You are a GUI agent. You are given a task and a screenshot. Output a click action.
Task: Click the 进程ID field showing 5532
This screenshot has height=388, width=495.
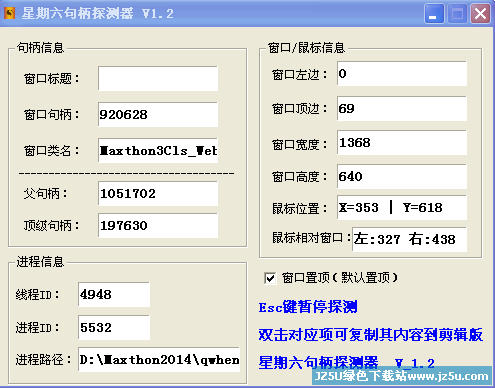[114, 327]
